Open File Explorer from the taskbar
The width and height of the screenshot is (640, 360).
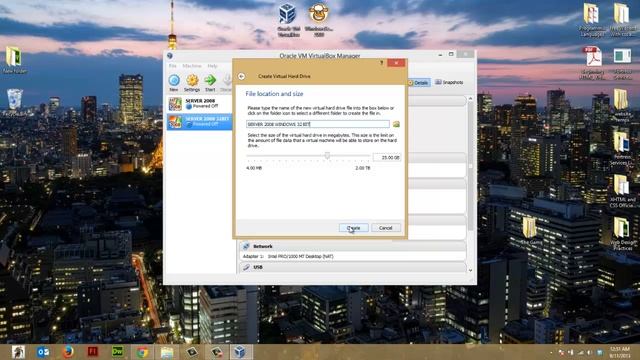tap(167, 352)
